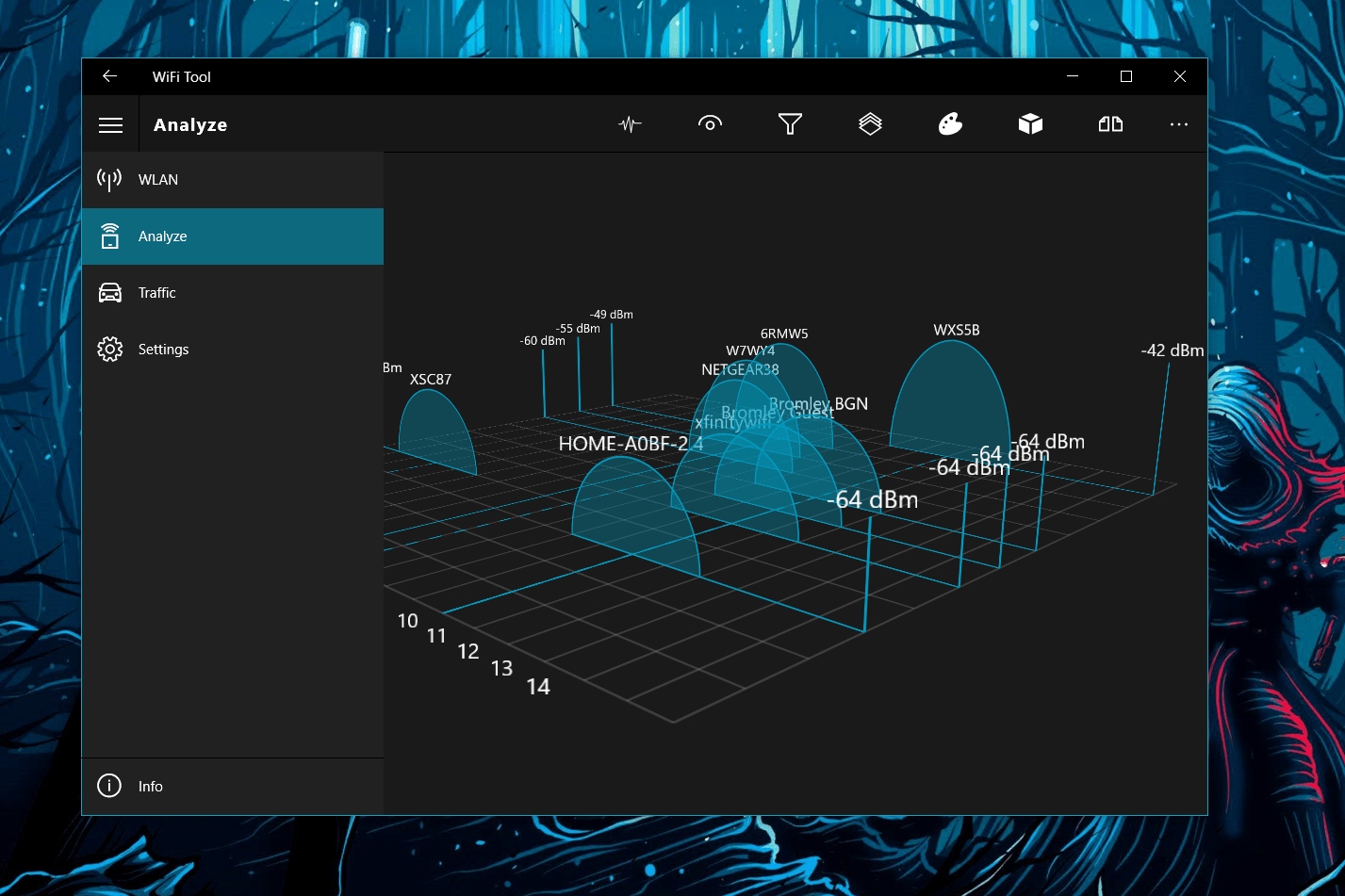Viewport: 1345px width, 896px height.
Task: Click the WLAN antenna icon in sidebar
Action: coord(109,179)
